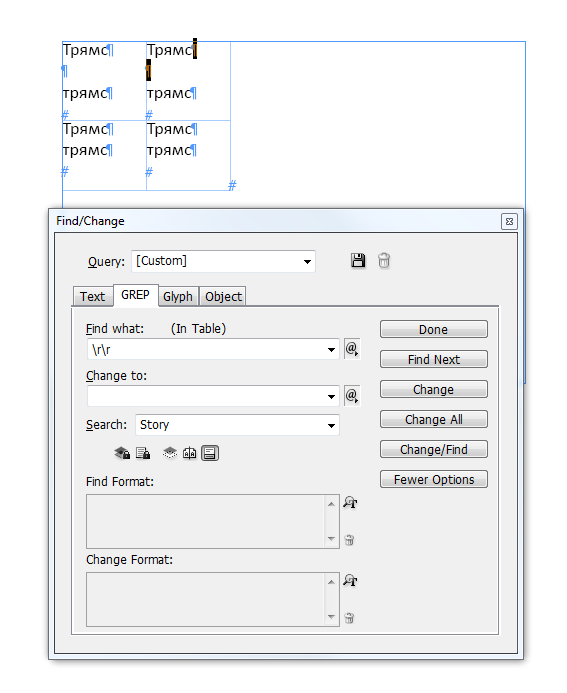The height and width of the screenshot is (693, 567).
Task: Toggle Include Hidden Layers icon
Action: (x=170, y=453)
